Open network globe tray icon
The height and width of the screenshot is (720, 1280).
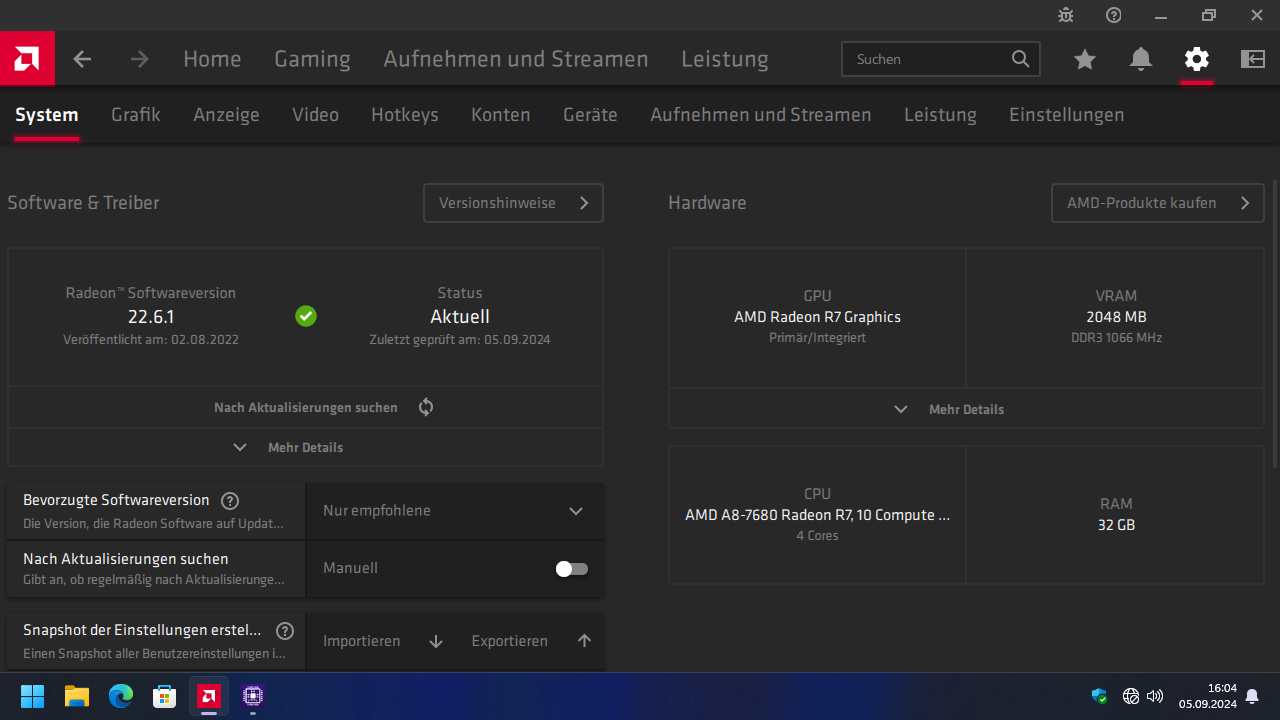[1131, 696]
